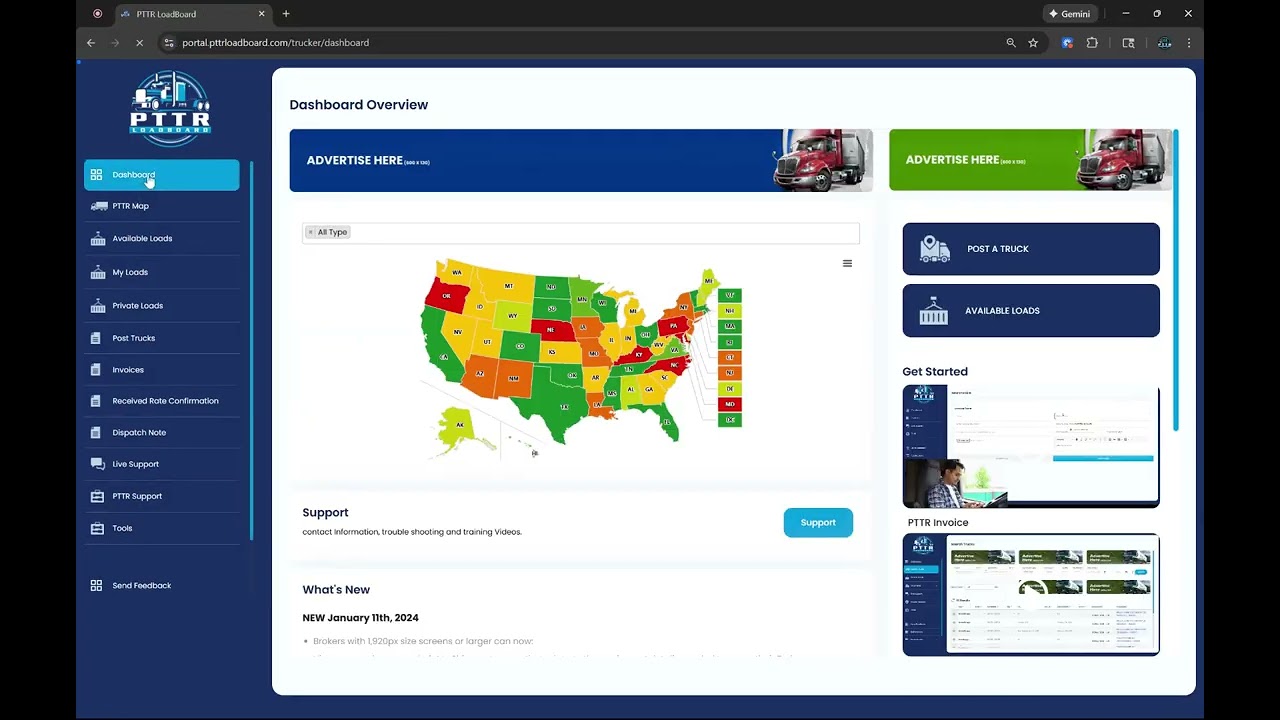Select Texas on the map
Screen dimensions: 1280x720
[x=563, y=407]
